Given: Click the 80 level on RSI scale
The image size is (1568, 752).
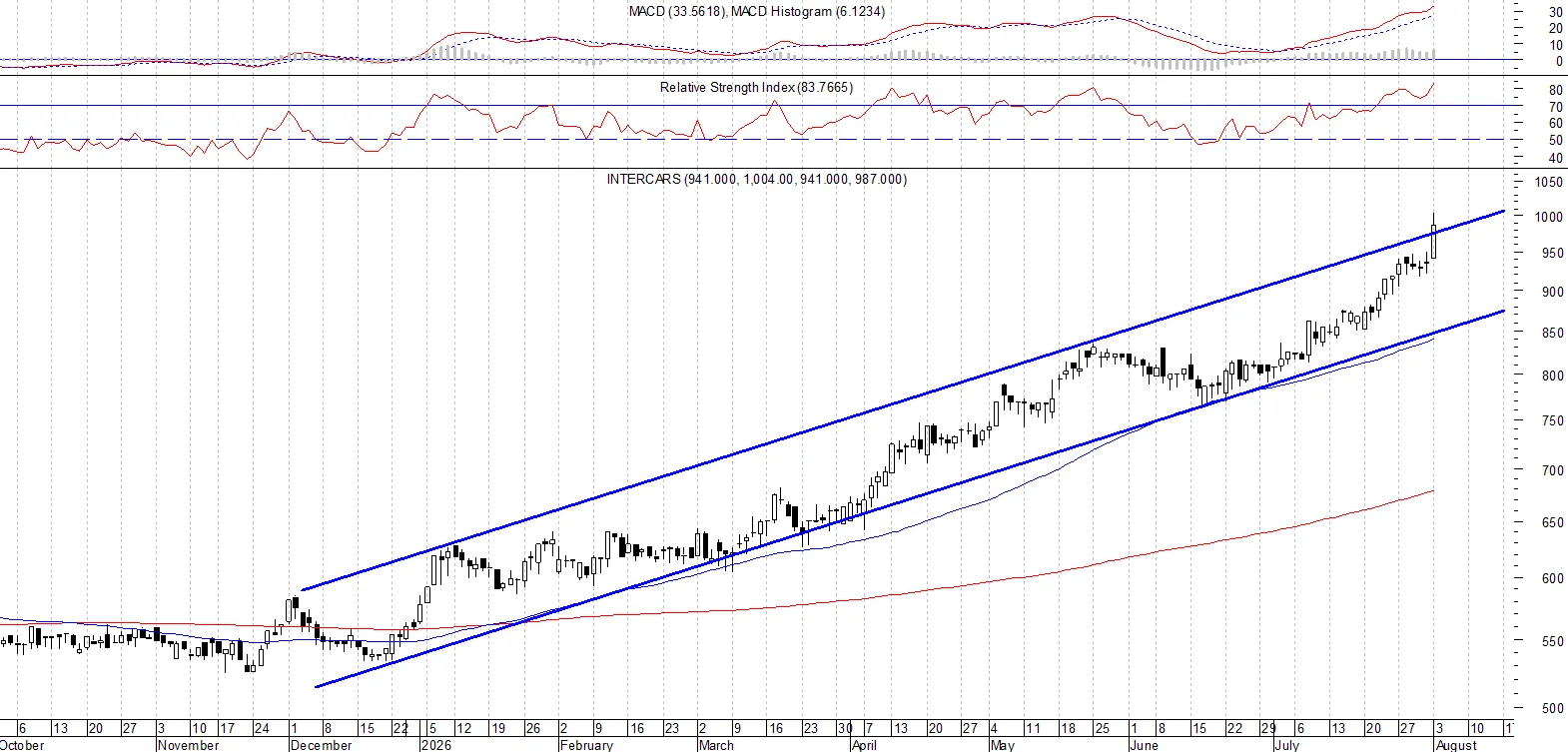Looking at the screenshot, I should (x=1556, y=91).
